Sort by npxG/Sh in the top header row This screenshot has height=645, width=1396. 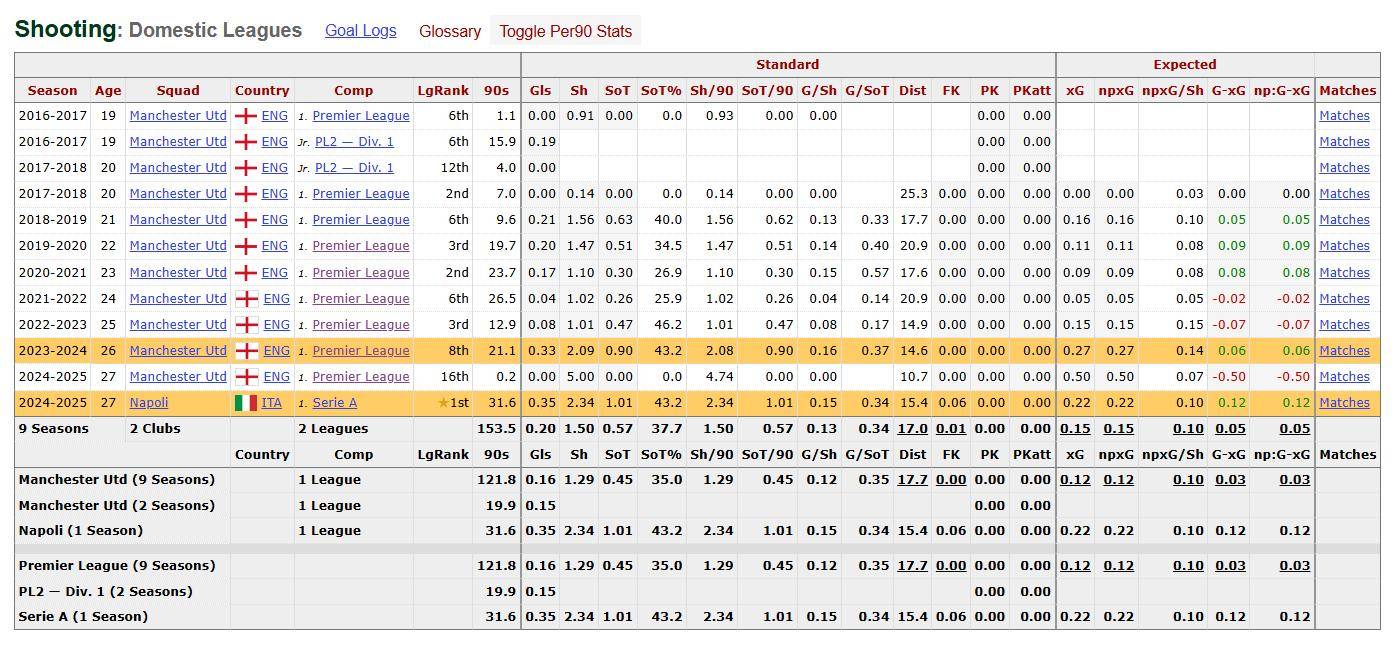click(1173, 90)
